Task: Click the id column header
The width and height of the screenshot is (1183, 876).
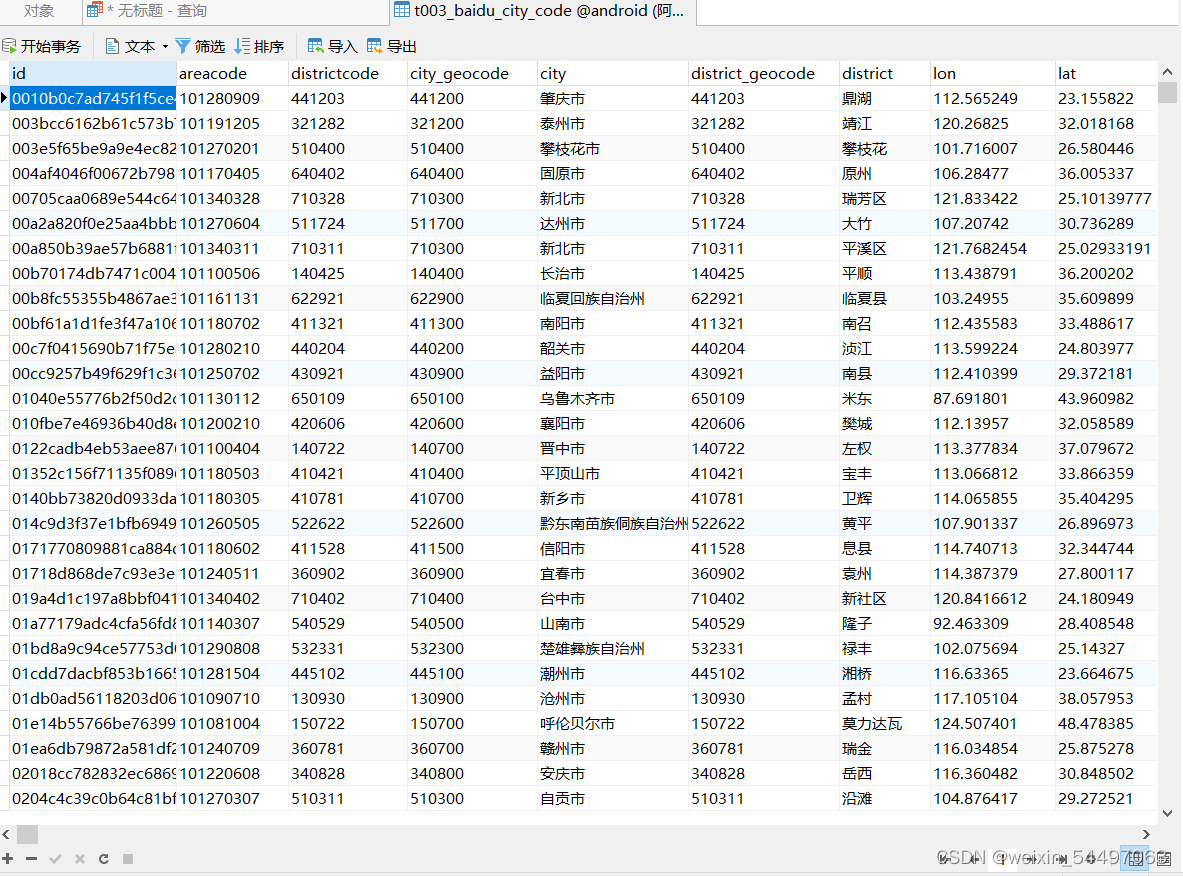Action: [x=93, y=73]
